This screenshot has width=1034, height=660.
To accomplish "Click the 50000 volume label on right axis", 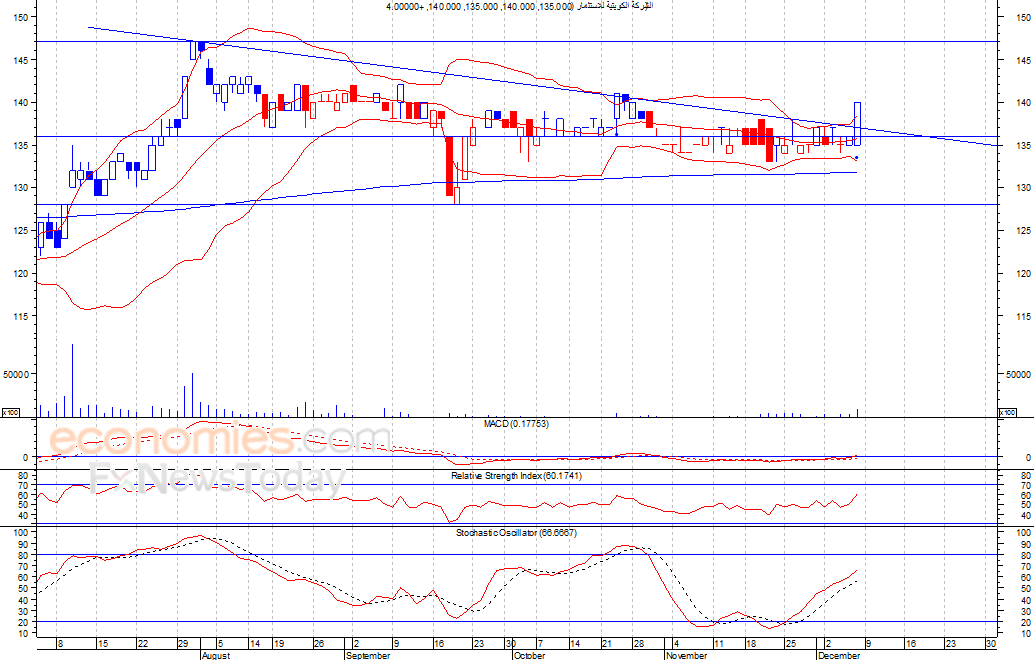I will pyautogui.click(x=1017, y=374).
